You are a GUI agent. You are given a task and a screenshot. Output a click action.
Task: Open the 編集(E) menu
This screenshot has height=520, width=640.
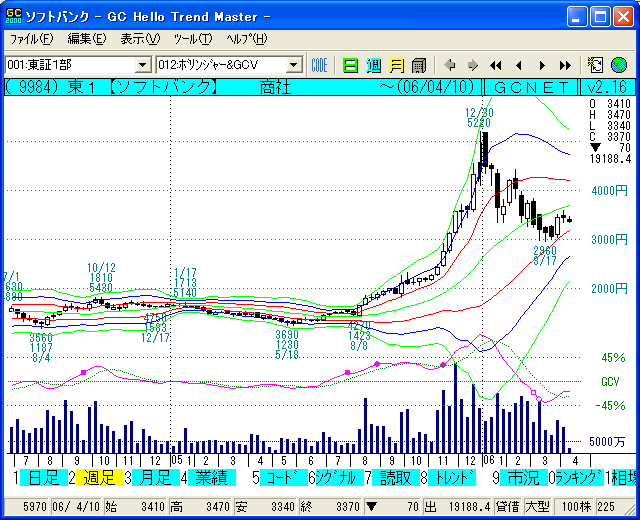87,39
